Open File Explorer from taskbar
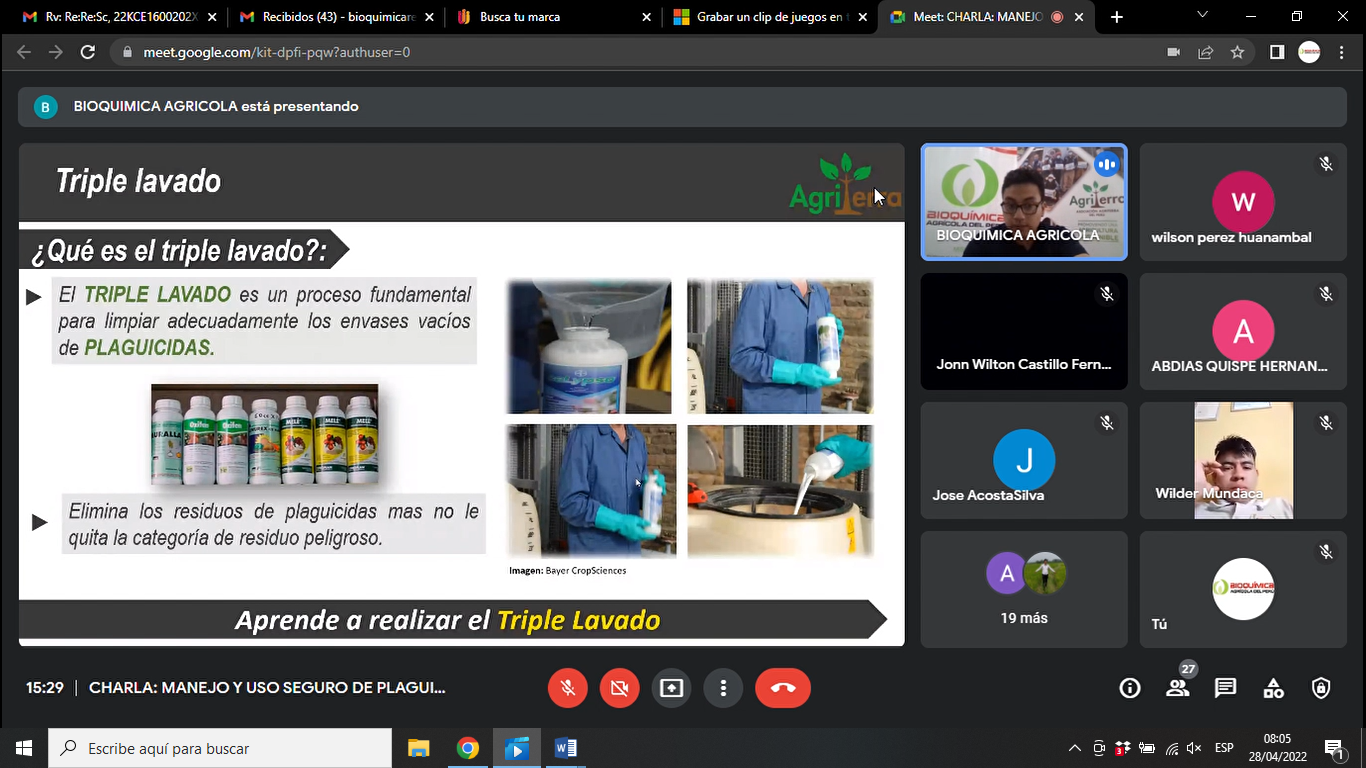This screenshot has height=768, width=1366. point(418,748)
